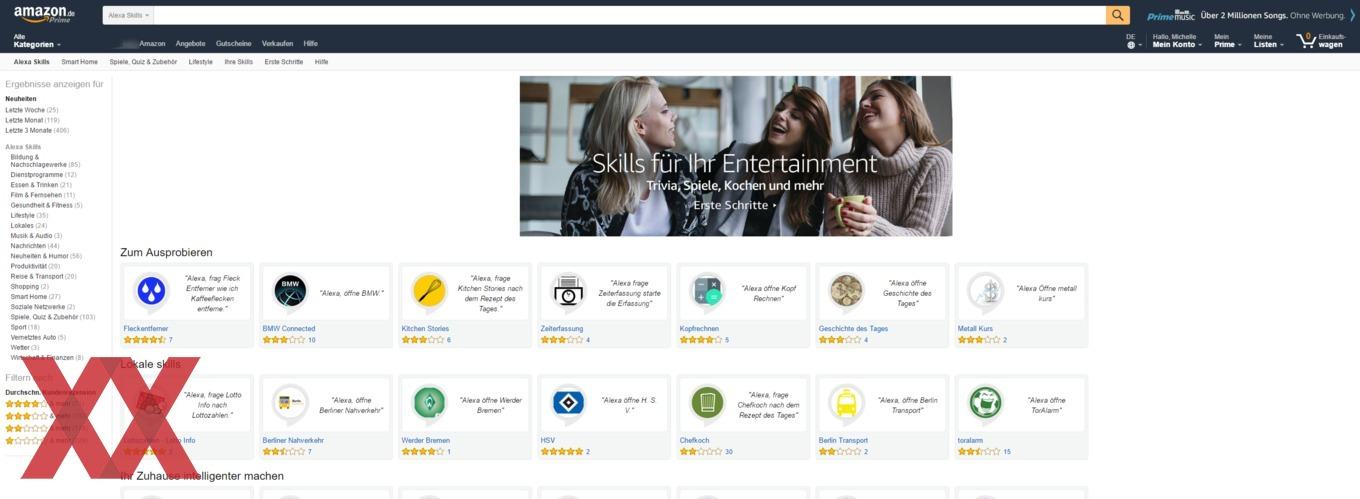
Task: Open the Berlin Transport yellow train icon
Action: (x=846, y=402)
